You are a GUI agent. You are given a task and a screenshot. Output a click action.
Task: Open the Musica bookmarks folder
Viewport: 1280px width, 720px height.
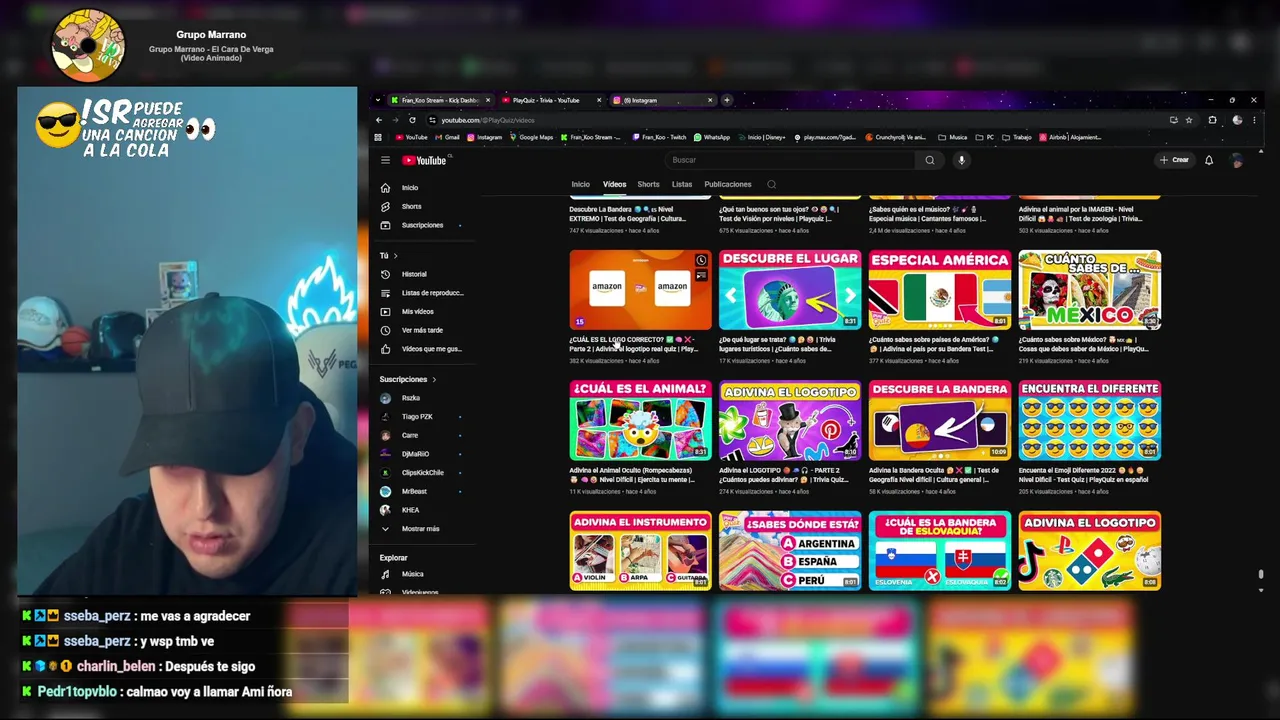952,137
